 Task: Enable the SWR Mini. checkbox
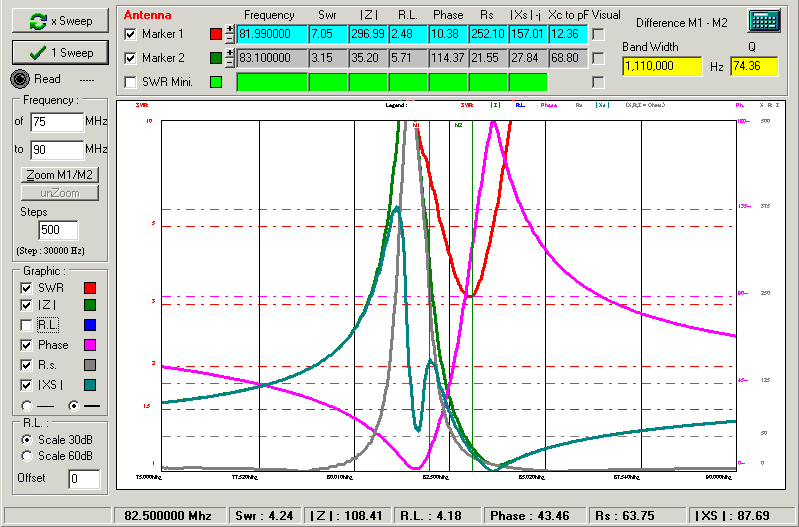click(x=130, y=82)
